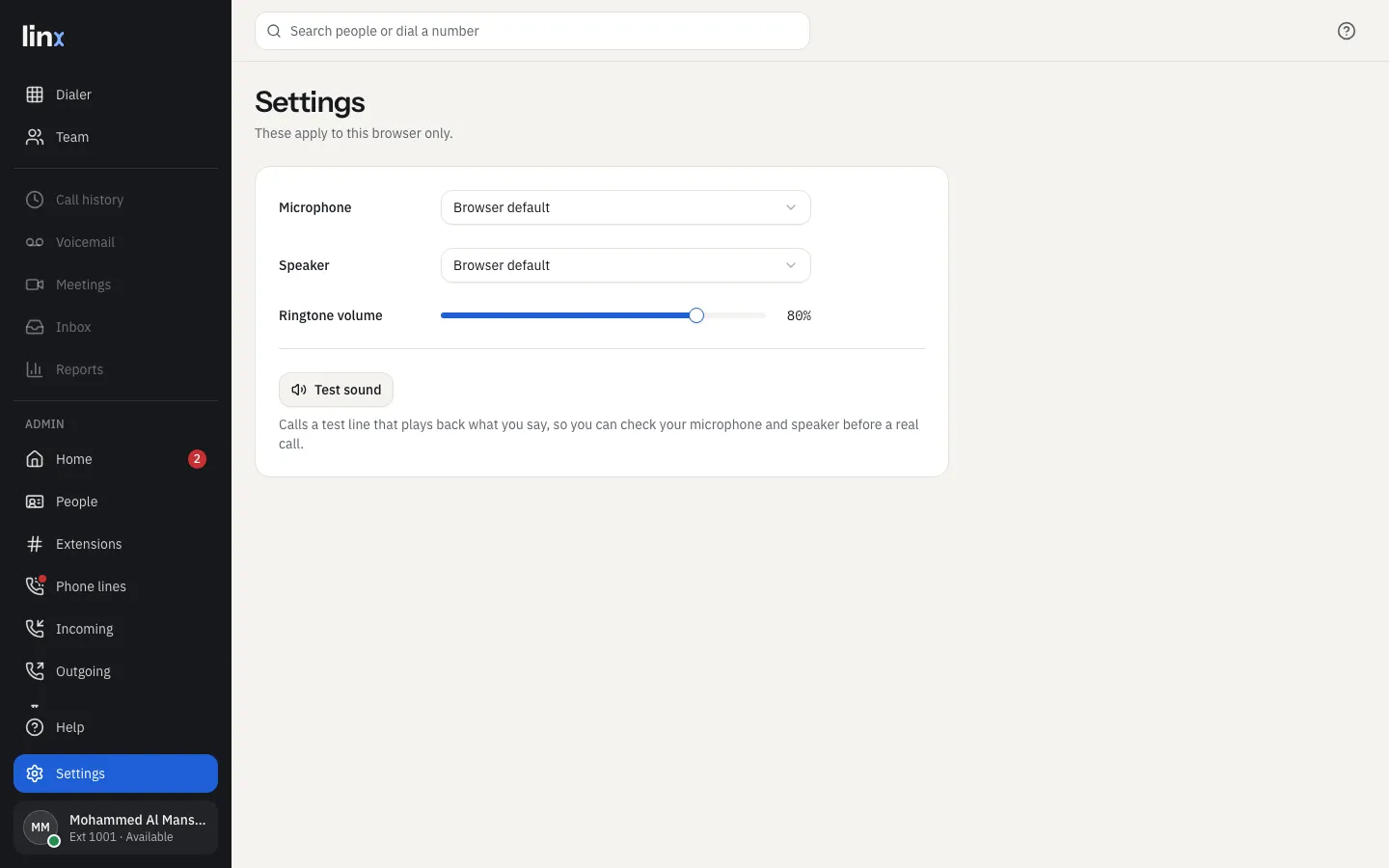Click the Incoming call icon

tap(35, 629)
